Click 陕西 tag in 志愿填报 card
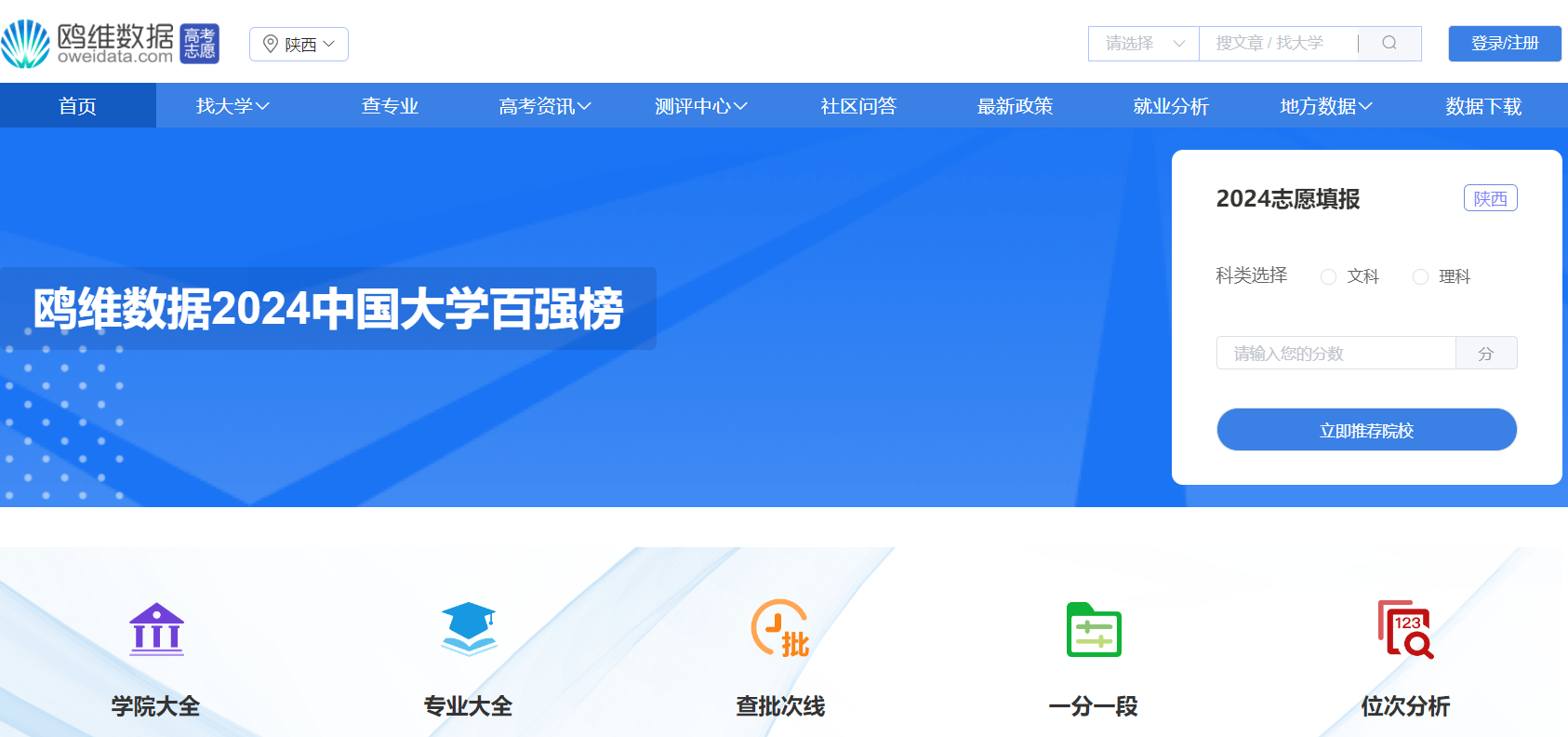 1491,198
